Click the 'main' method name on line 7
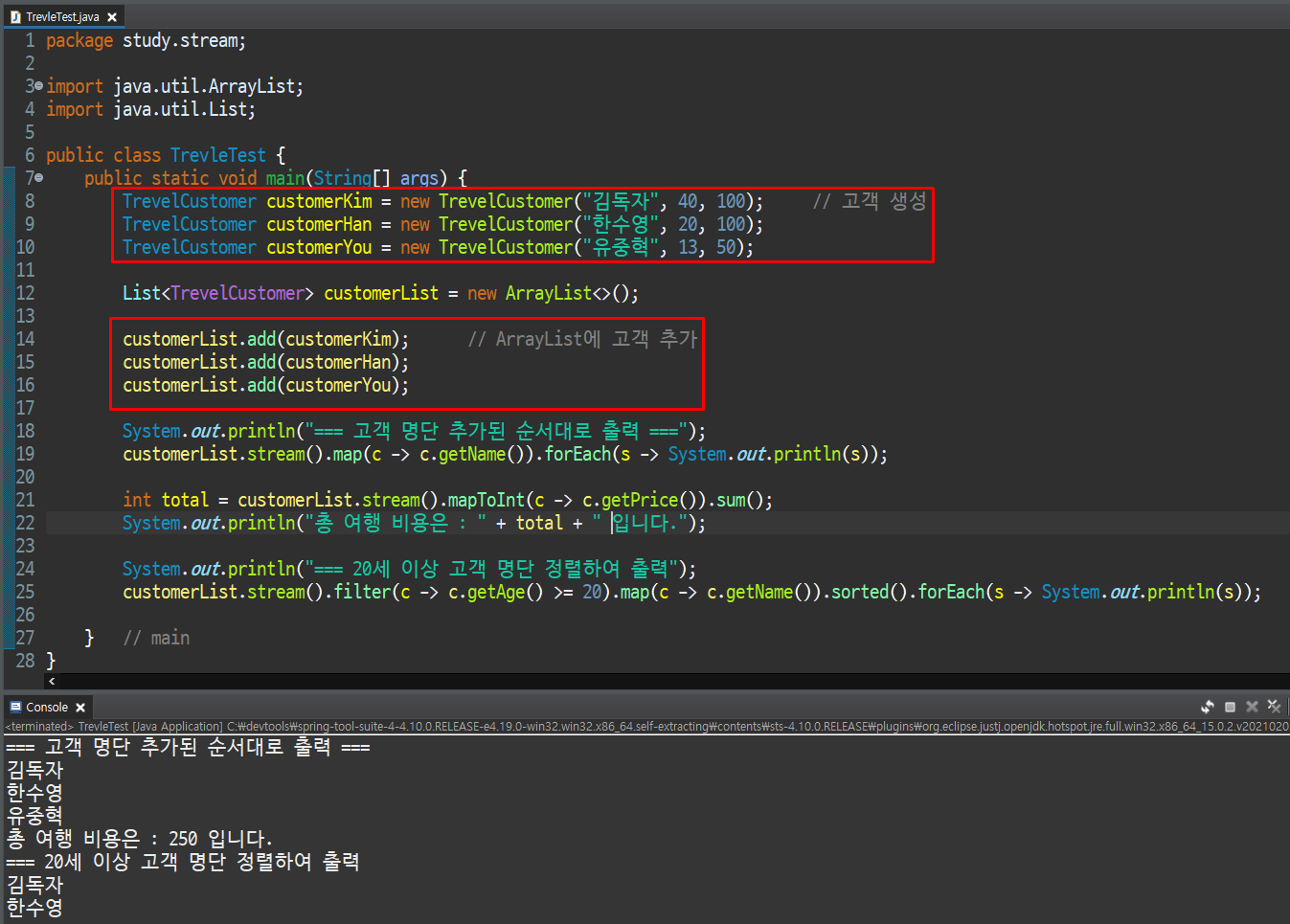The height and width of the screenshot is (924, 1290). point(285,178)
